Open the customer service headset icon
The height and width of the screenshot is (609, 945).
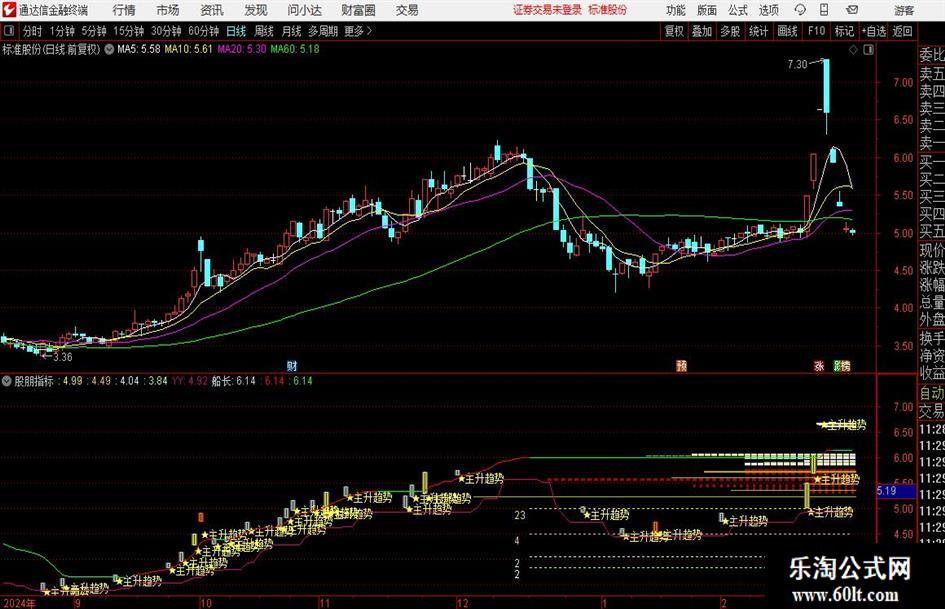(x=800, y=10)
